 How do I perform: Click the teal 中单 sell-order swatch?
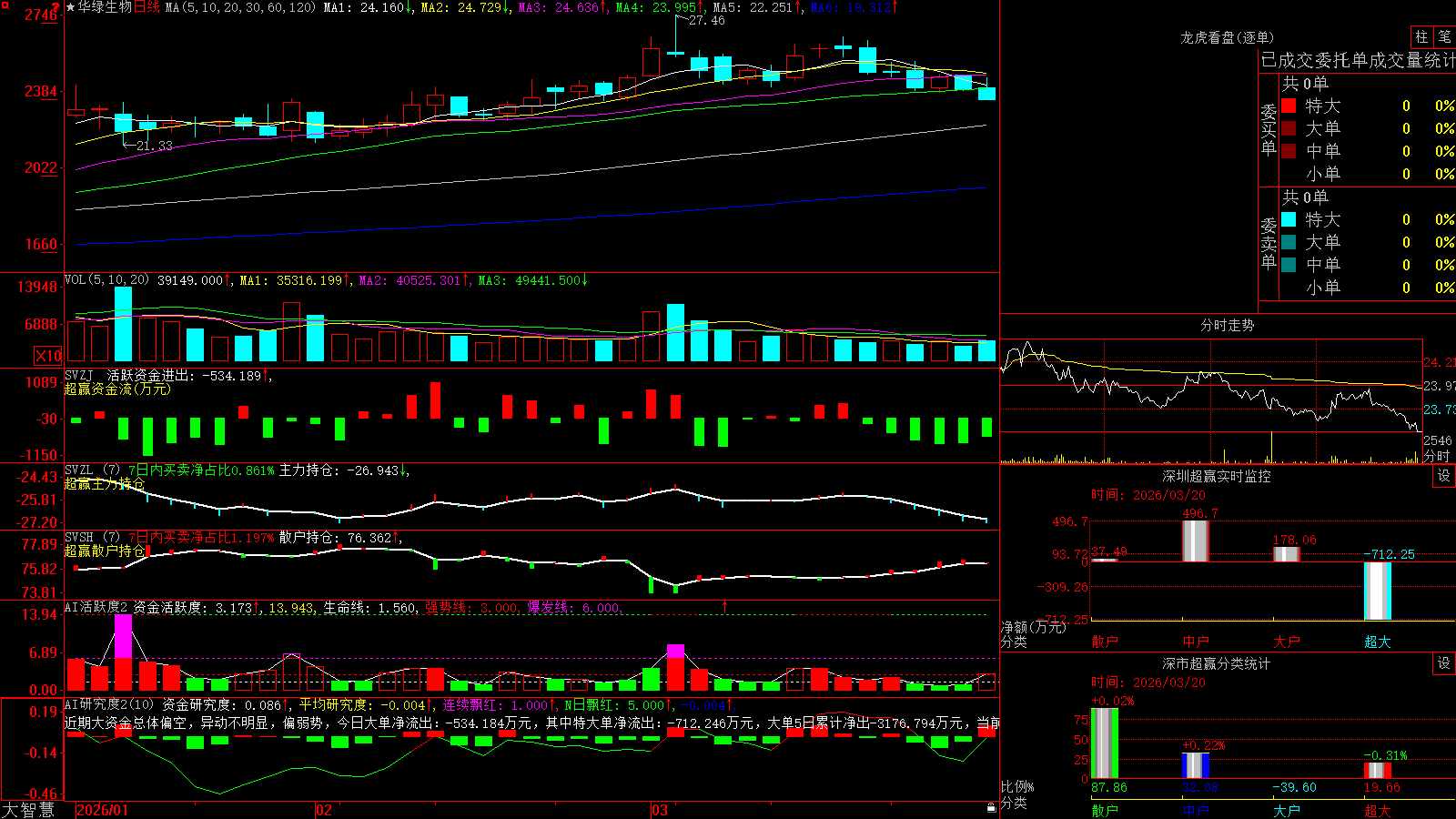tap(1289, 264)
